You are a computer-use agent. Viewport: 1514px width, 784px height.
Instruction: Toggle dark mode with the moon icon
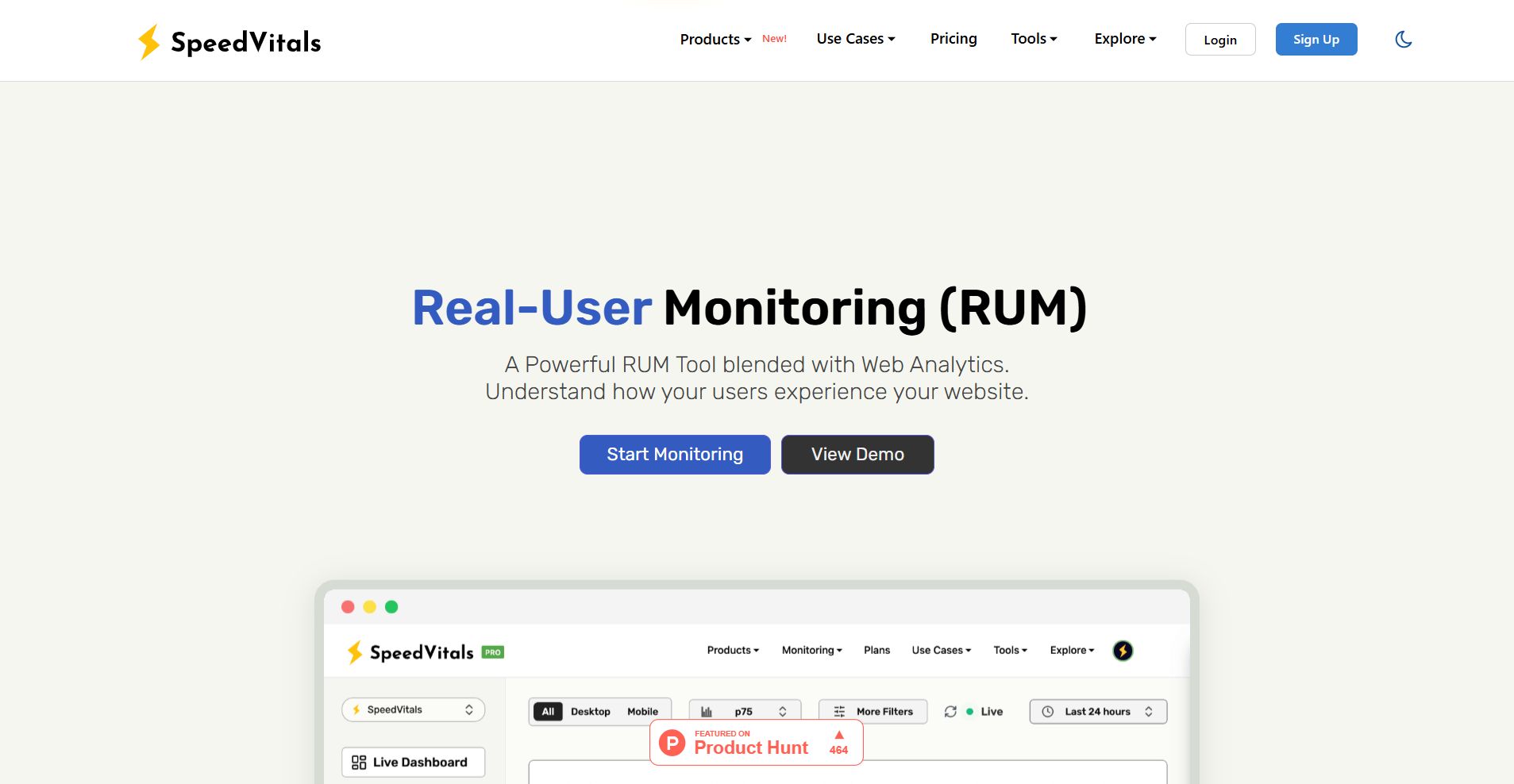point(1404,40)
